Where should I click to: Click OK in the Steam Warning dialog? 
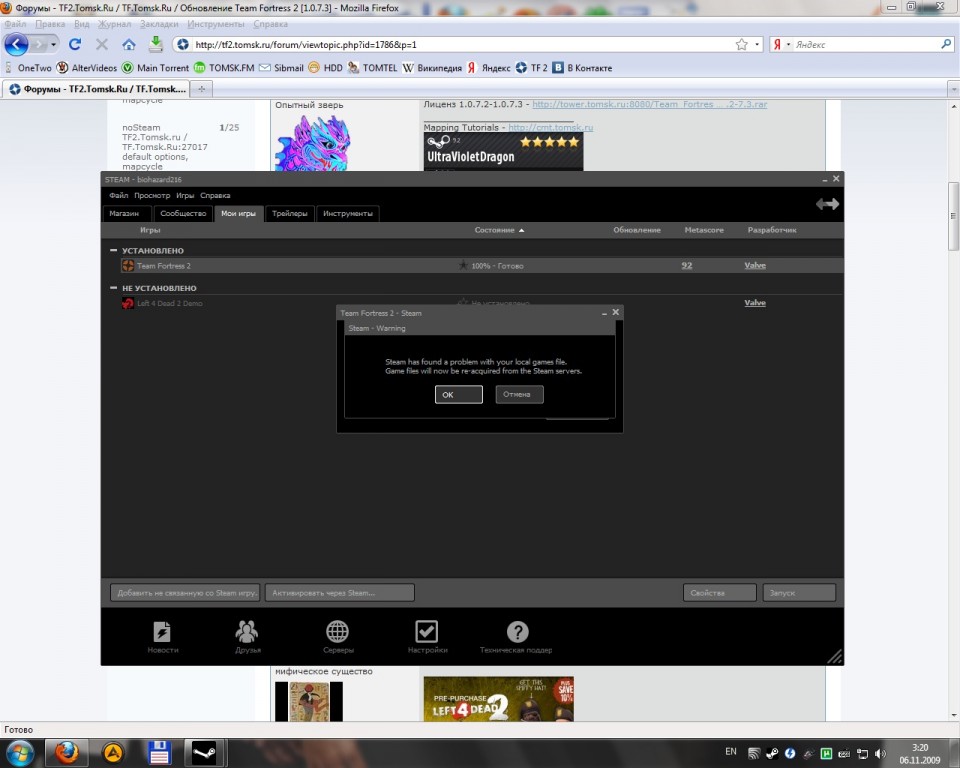(459, 394)
